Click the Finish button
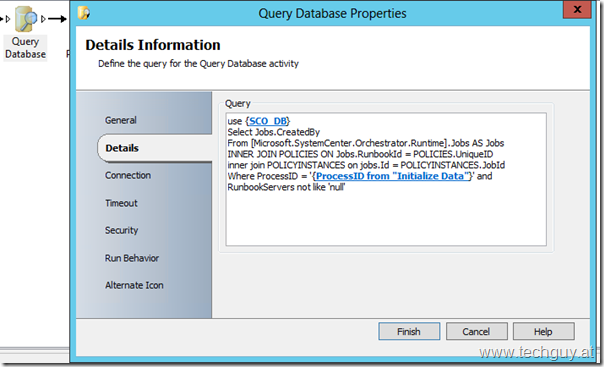Viewport: 604px width, 367px height. coord(409,332)
